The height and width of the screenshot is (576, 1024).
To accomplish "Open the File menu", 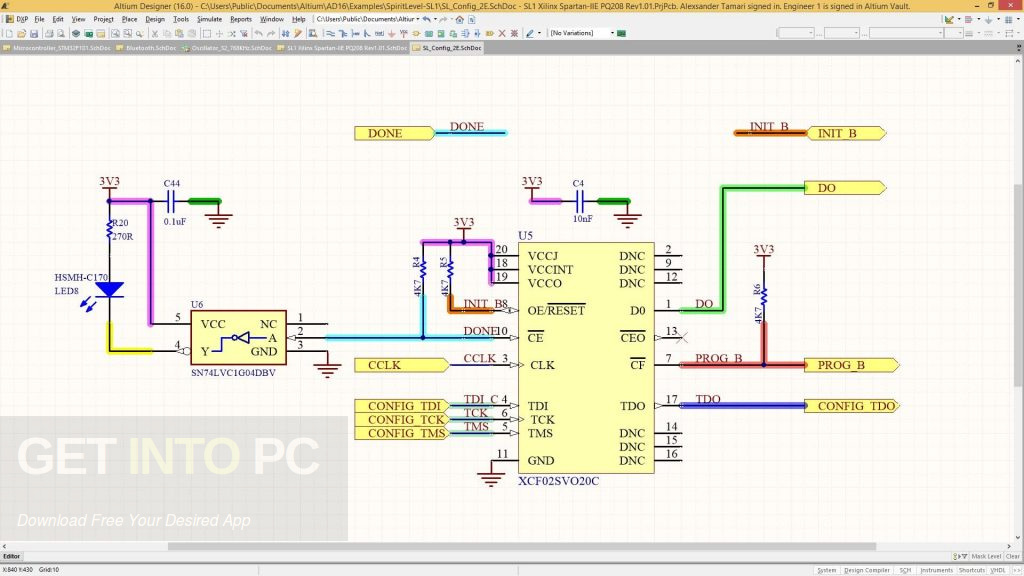I will pyautogui.click(x=39, y=19).
